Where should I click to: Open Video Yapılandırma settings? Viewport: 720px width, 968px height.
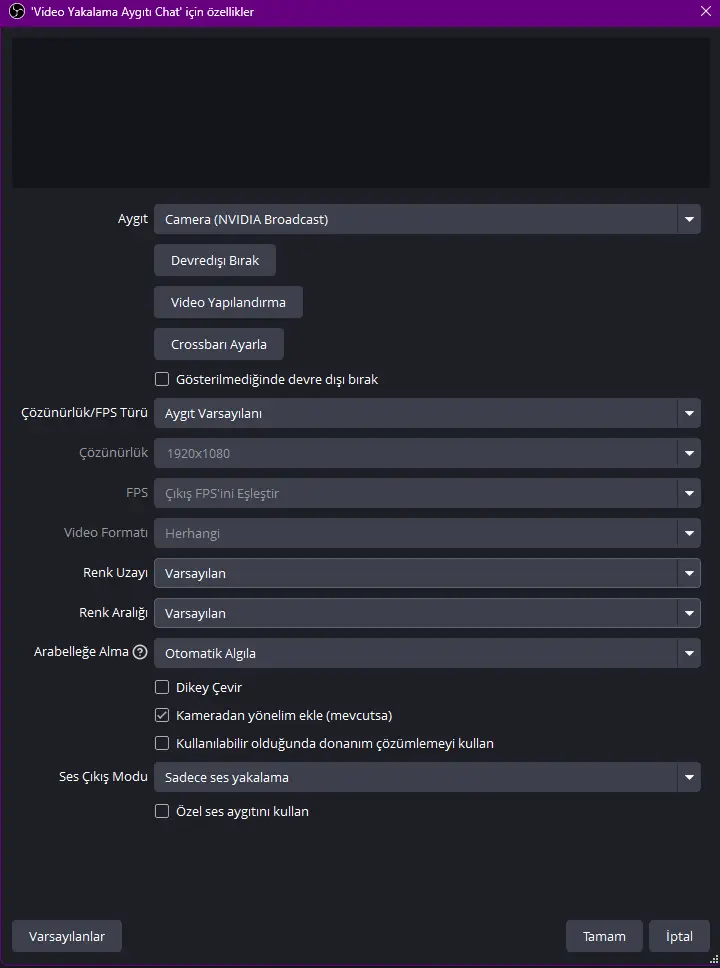[x=228, y=302]
